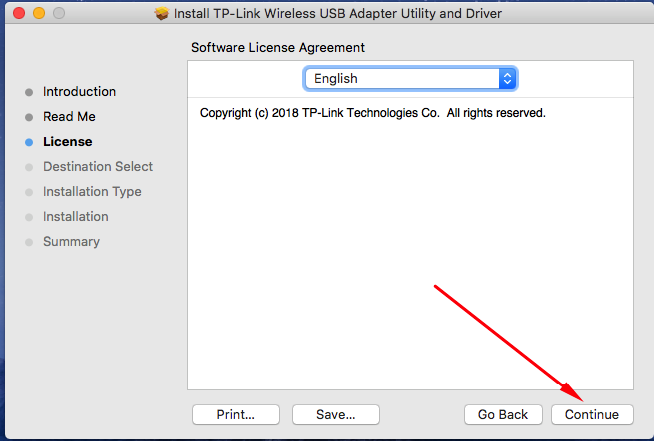This screenshot has width=654, height=441.
Task: Click the gray bullet beside Introduction step
Action: (29, 92)
